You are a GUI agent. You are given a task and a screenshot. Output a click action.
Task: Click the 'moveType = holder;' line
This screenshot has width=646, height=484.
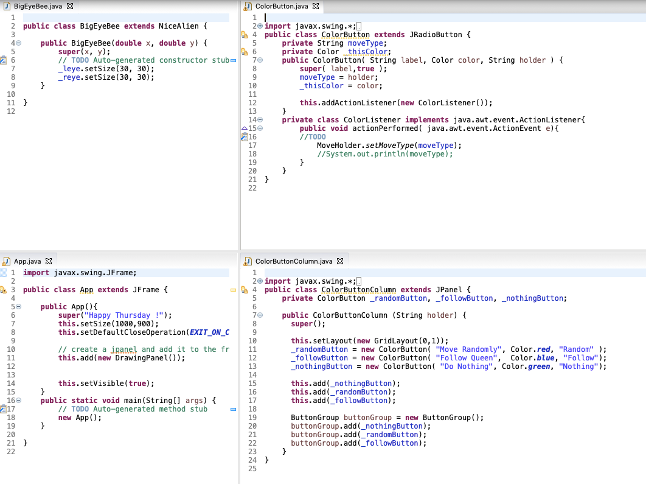[x=338, y=77]
